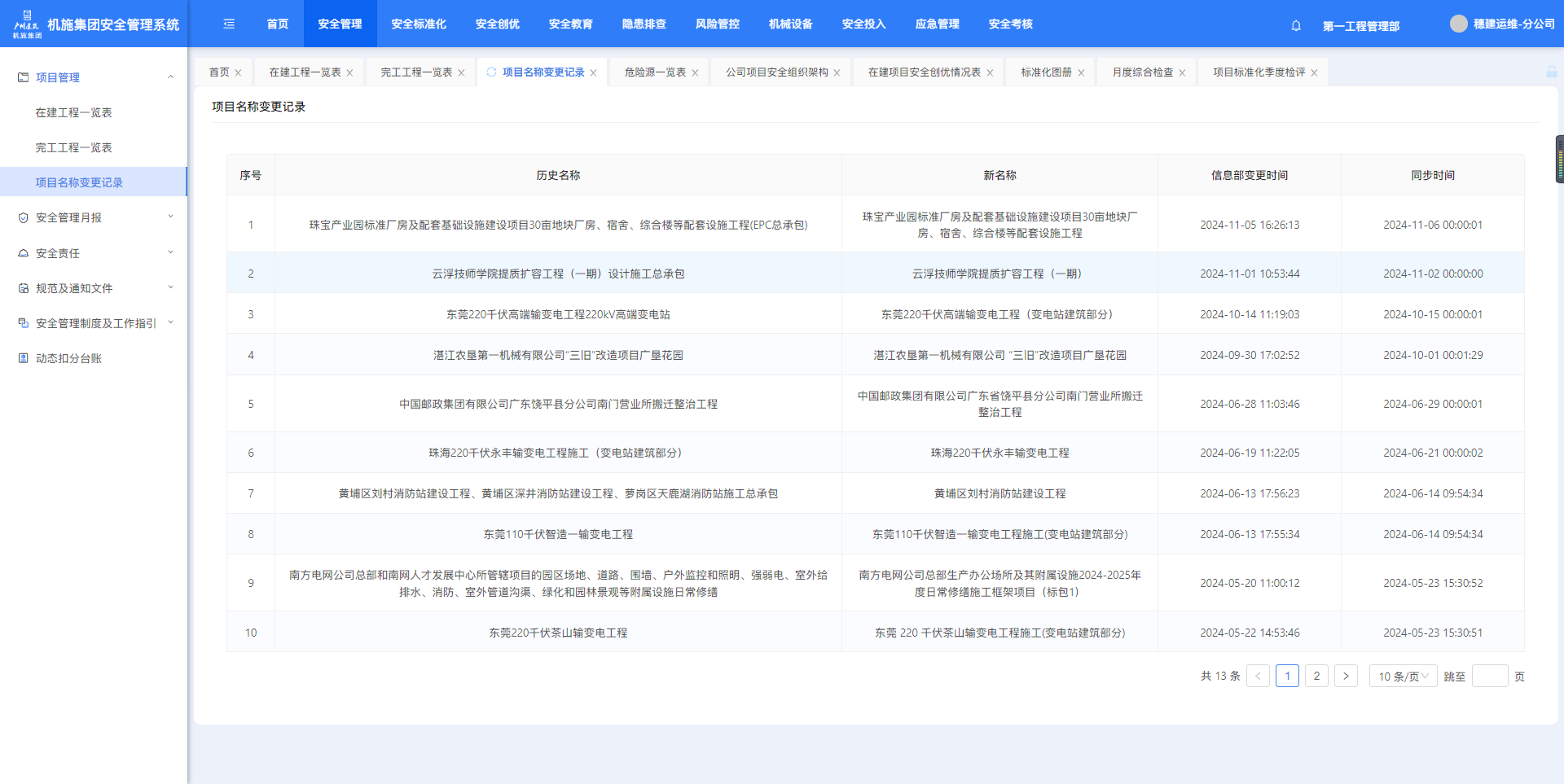Click the user avatar icon
Viewport: 1564px width, 784px height.
[1458, 24]
